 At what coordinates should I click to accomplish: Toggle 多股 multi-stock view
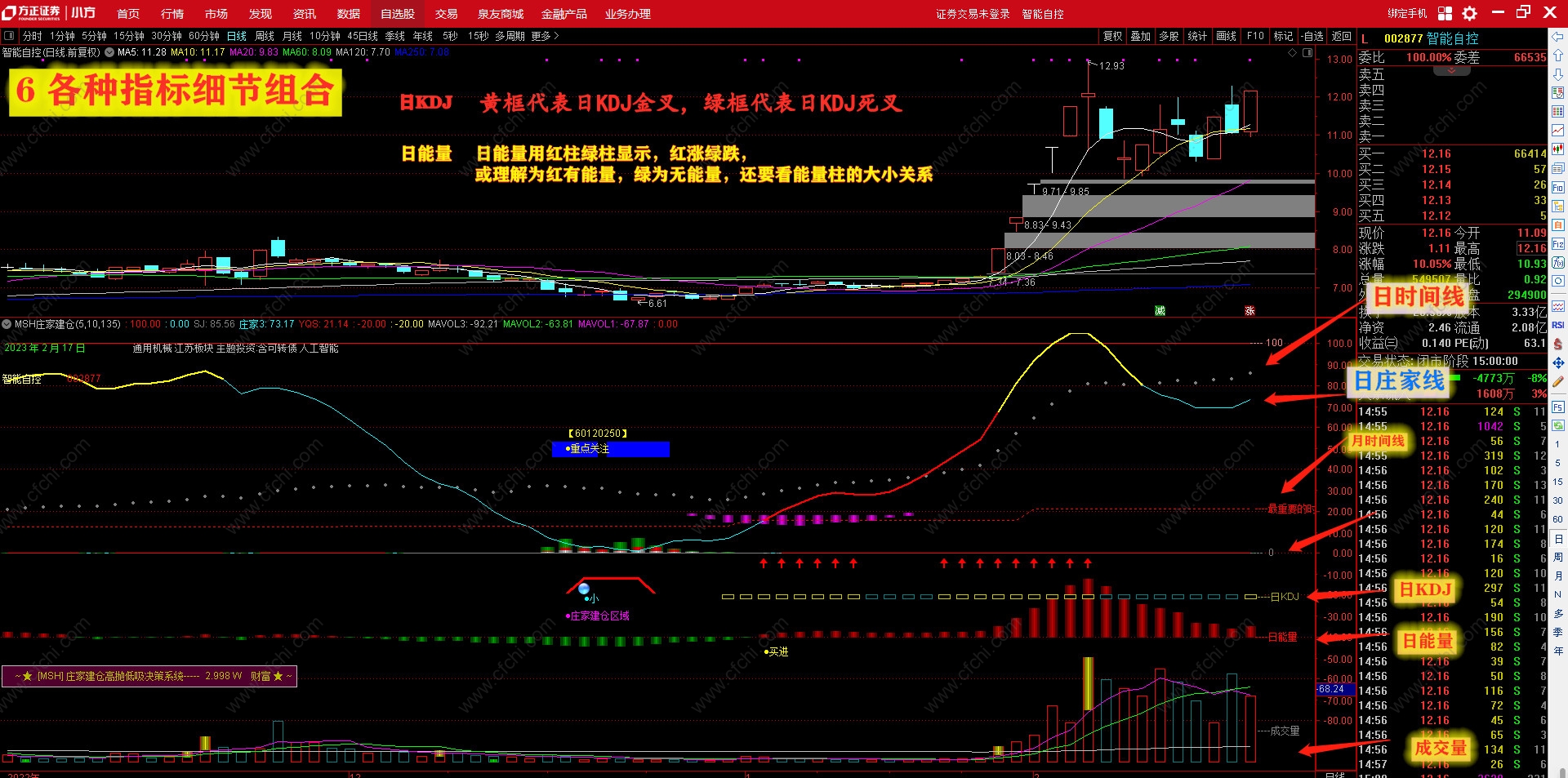[1169, 36]
